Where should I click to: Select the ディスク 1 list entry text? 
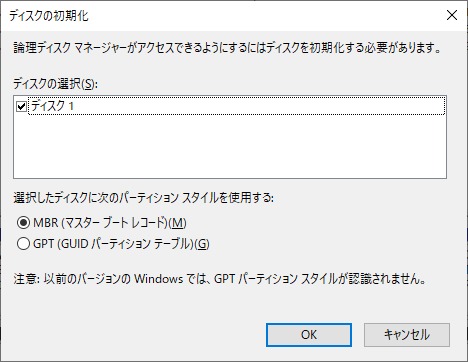click(x=52, y=106)
